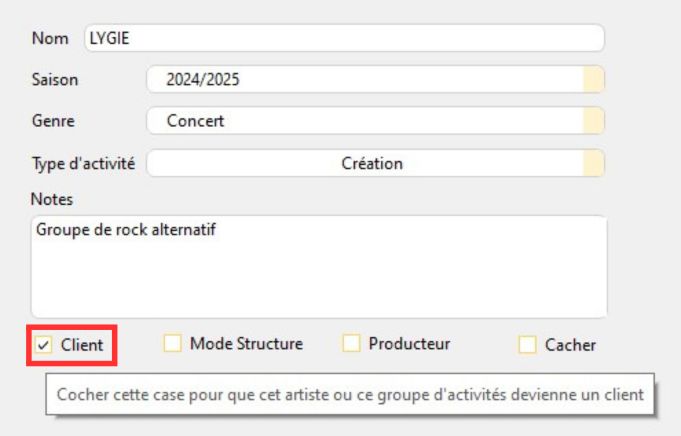The width and height of the screenshot is (681, 436).
Task: Tick the Producteur checkbox
Action: pyautogui.click(x=351, y=344)
